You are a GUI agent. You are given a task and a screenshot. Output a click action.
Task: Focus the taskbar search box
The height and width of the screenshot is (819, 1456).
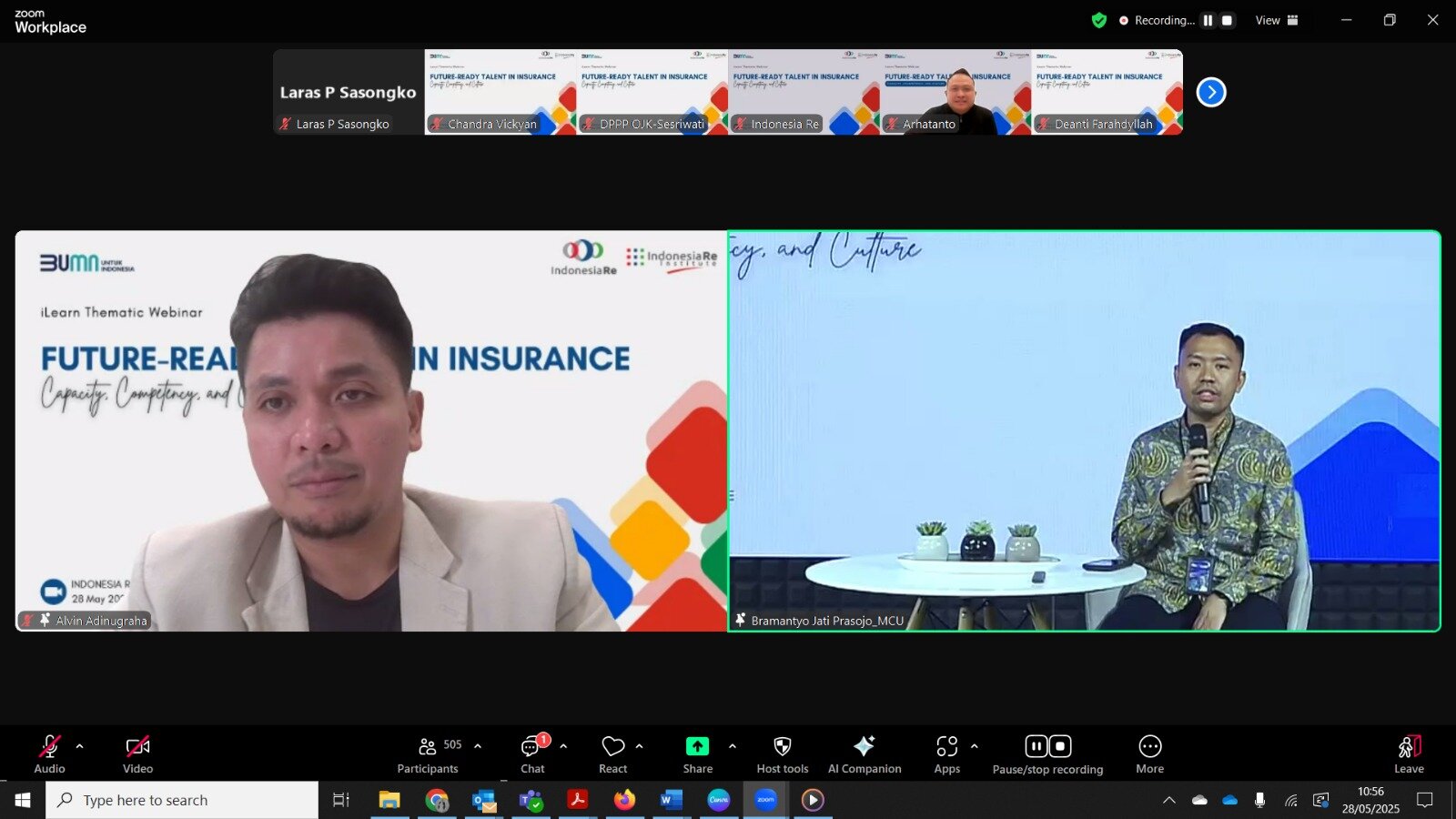[182, 800]
